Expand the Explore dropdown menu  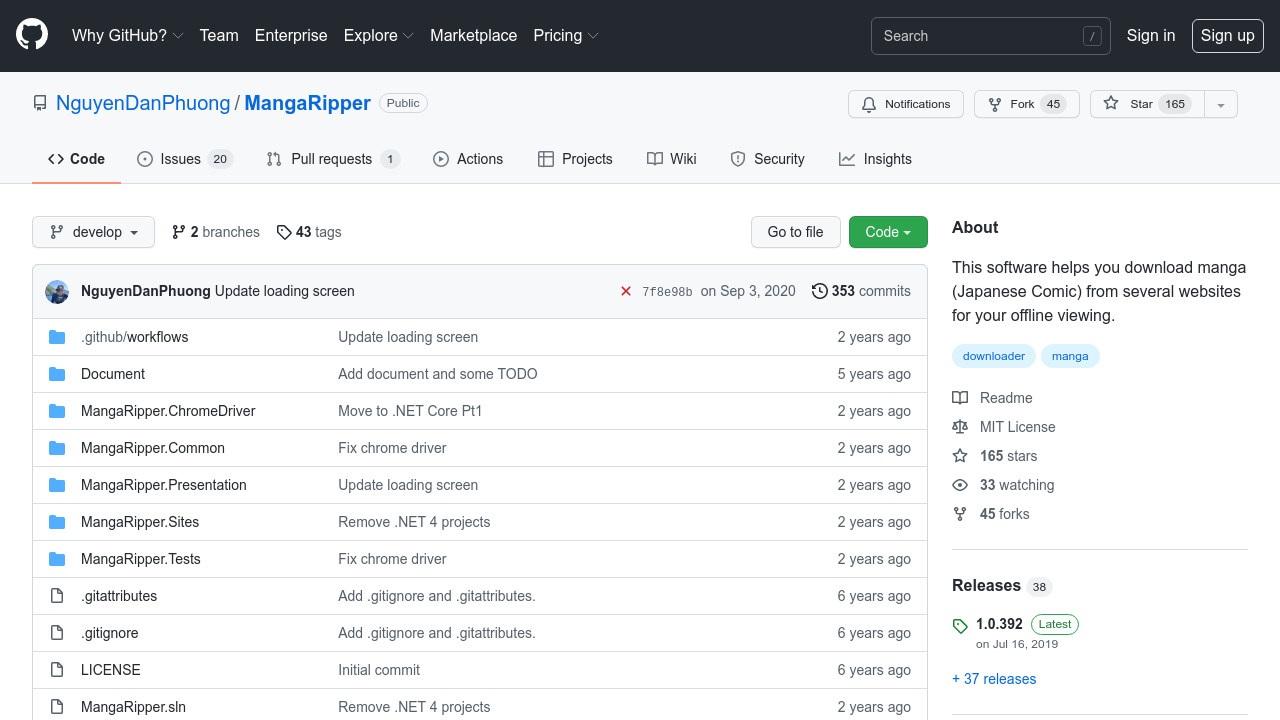coord(378,35)
